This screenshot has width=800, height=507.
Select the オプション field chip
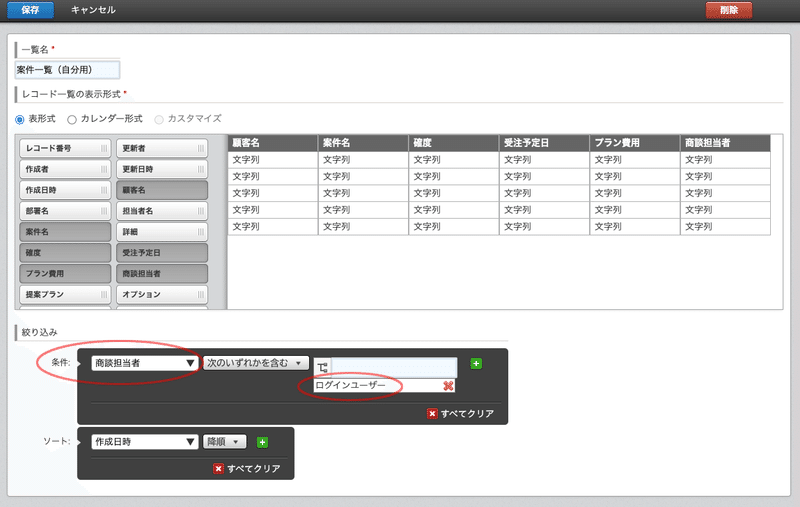coord(162,295)
